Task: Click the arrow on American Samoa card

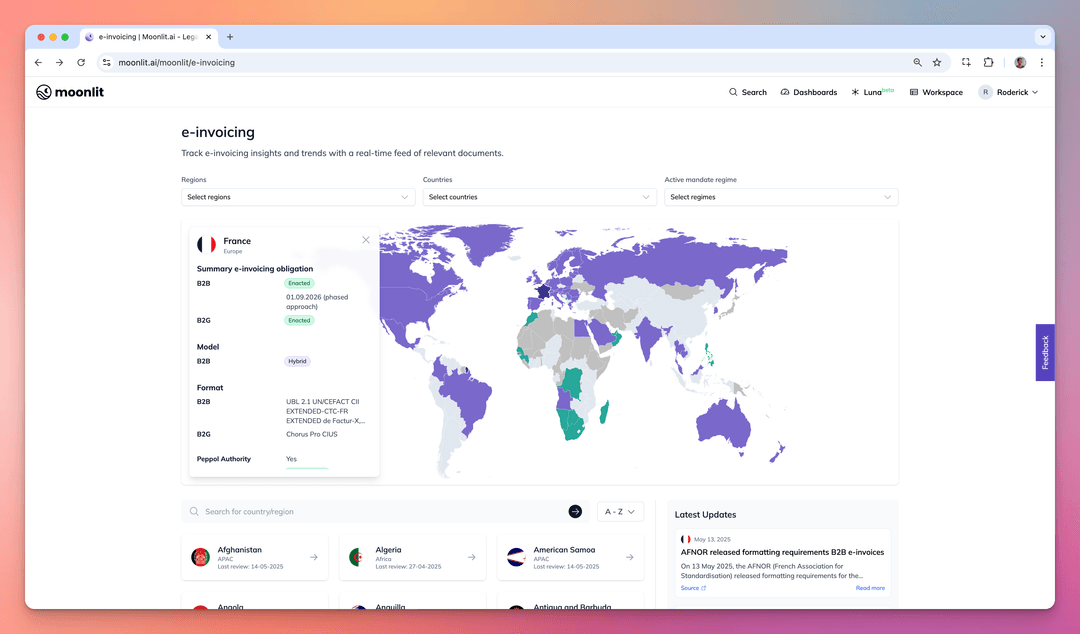Action: click(x=630, y=557)
